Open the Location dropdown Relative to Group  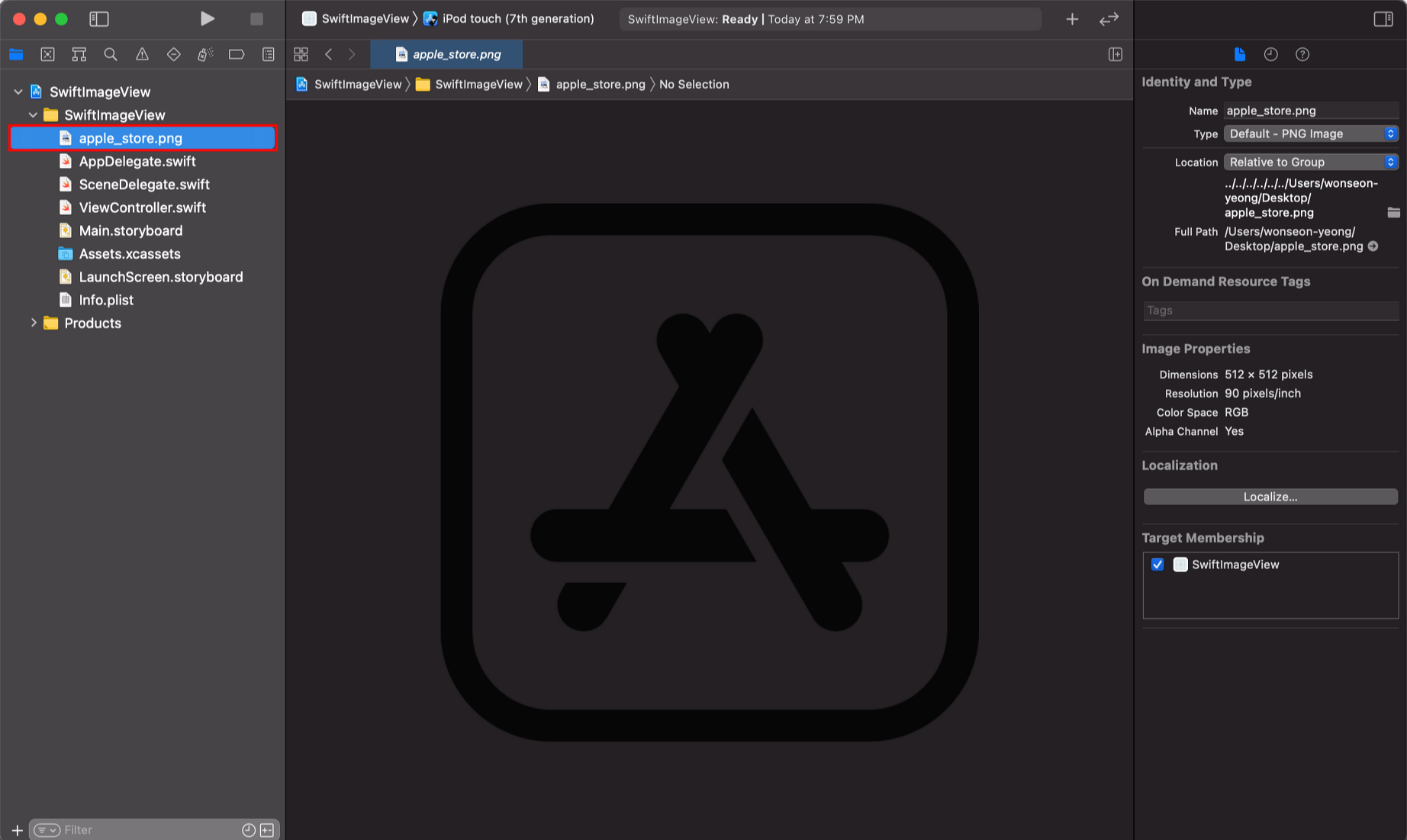click(x=1311, y=162)
